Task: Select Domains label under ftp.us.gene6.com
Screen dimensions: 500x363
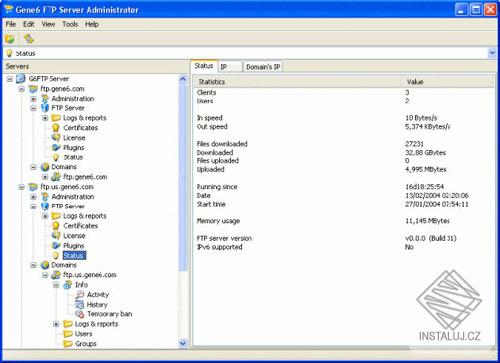Action: pyautogui.click(x=64, y=265)
